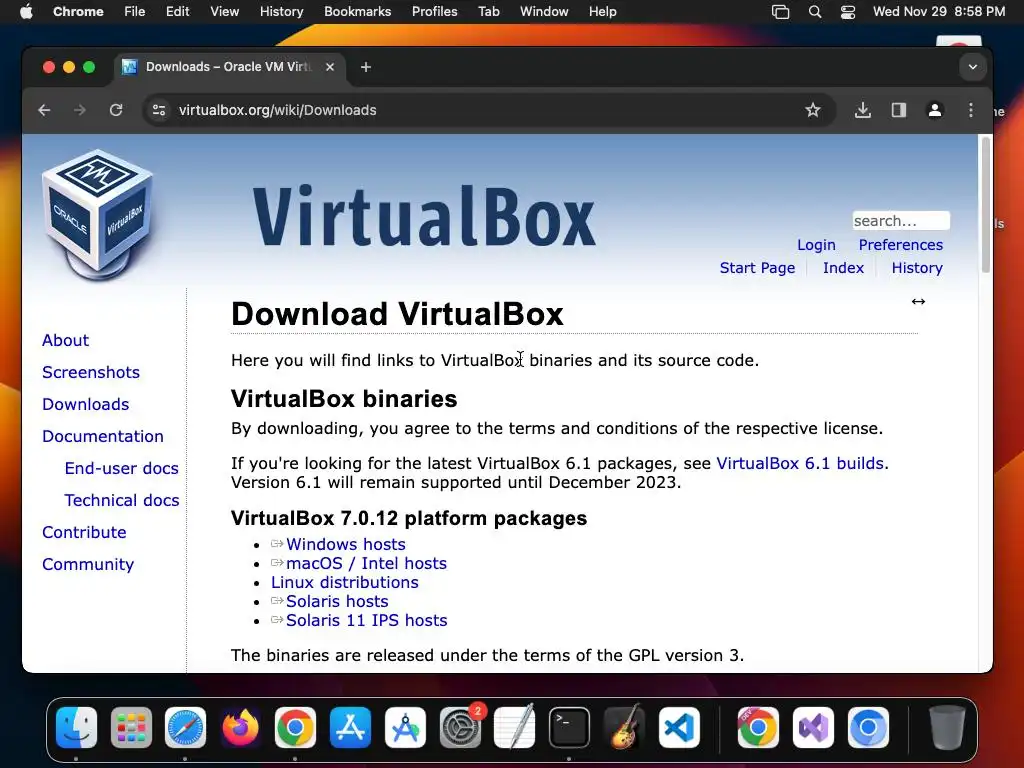Image resolution: width=1024 pixels, height=768 pixels.
Task: Click the wiki search input field
Action: [x=901, y=221]
